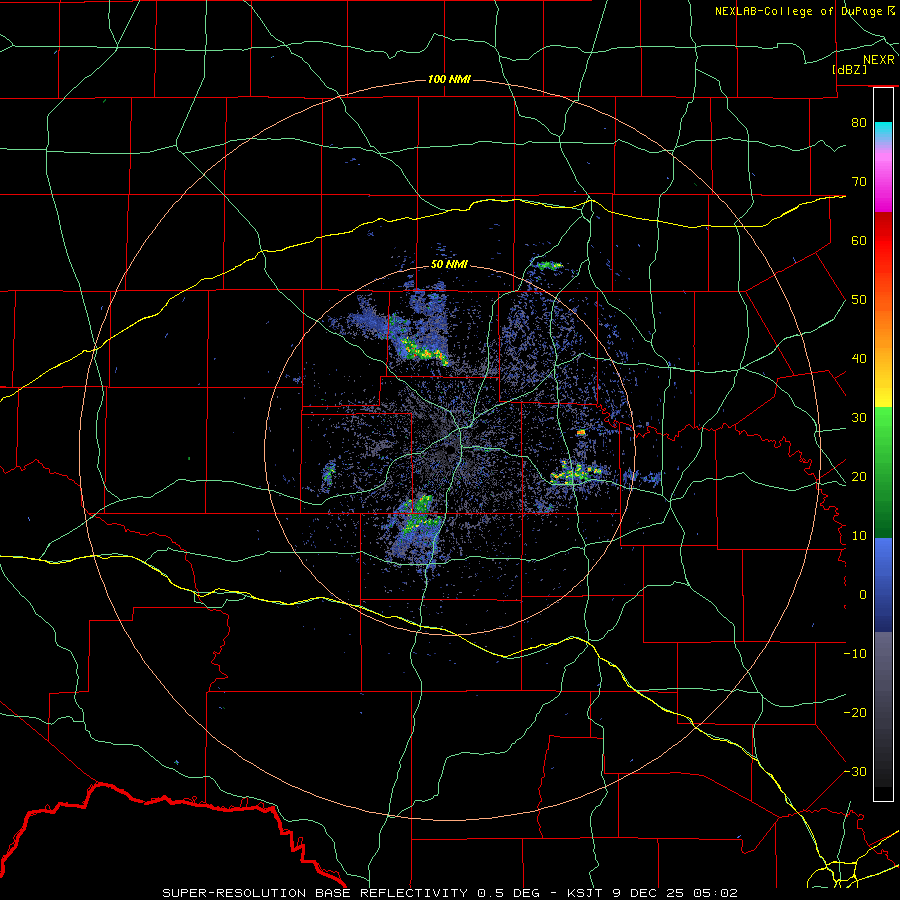This screenshot has width=900, height=900.
Task: Click the small echo north-northeast beyond the 50 NMI ring
Action: click(549, 265)
